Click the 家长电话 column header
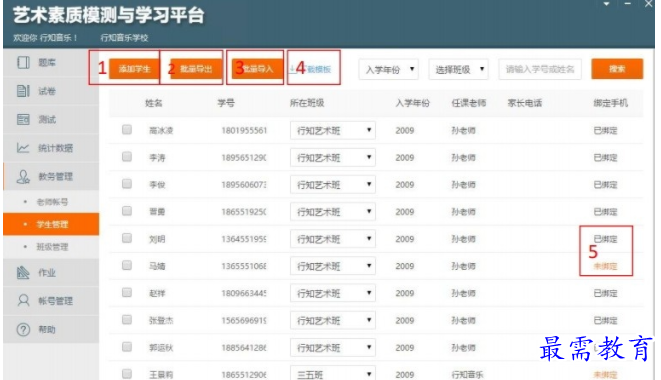 (x=525, y=103)
